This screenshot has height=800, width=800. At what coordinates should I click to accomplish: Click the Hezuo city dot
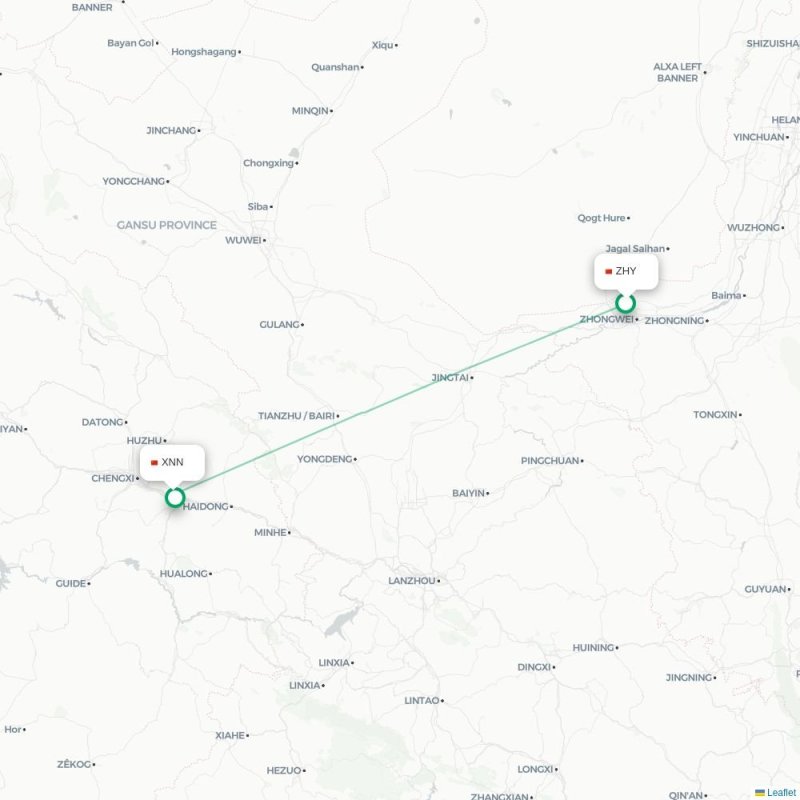click(x=304, y=770)
